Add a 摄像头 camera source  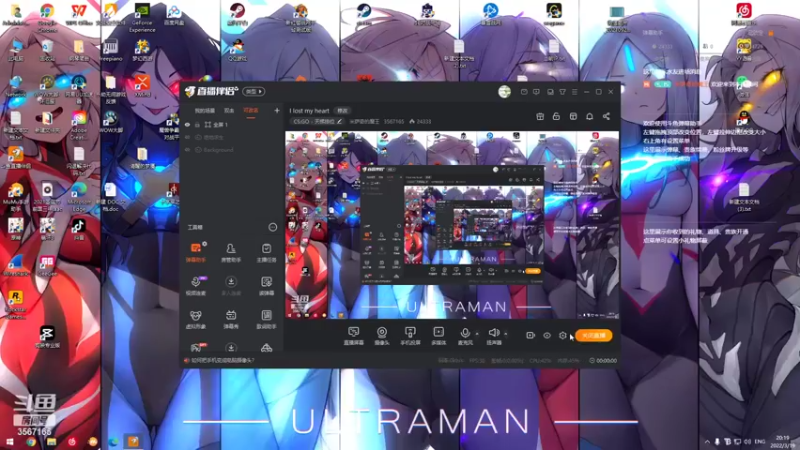coord(382,336)
